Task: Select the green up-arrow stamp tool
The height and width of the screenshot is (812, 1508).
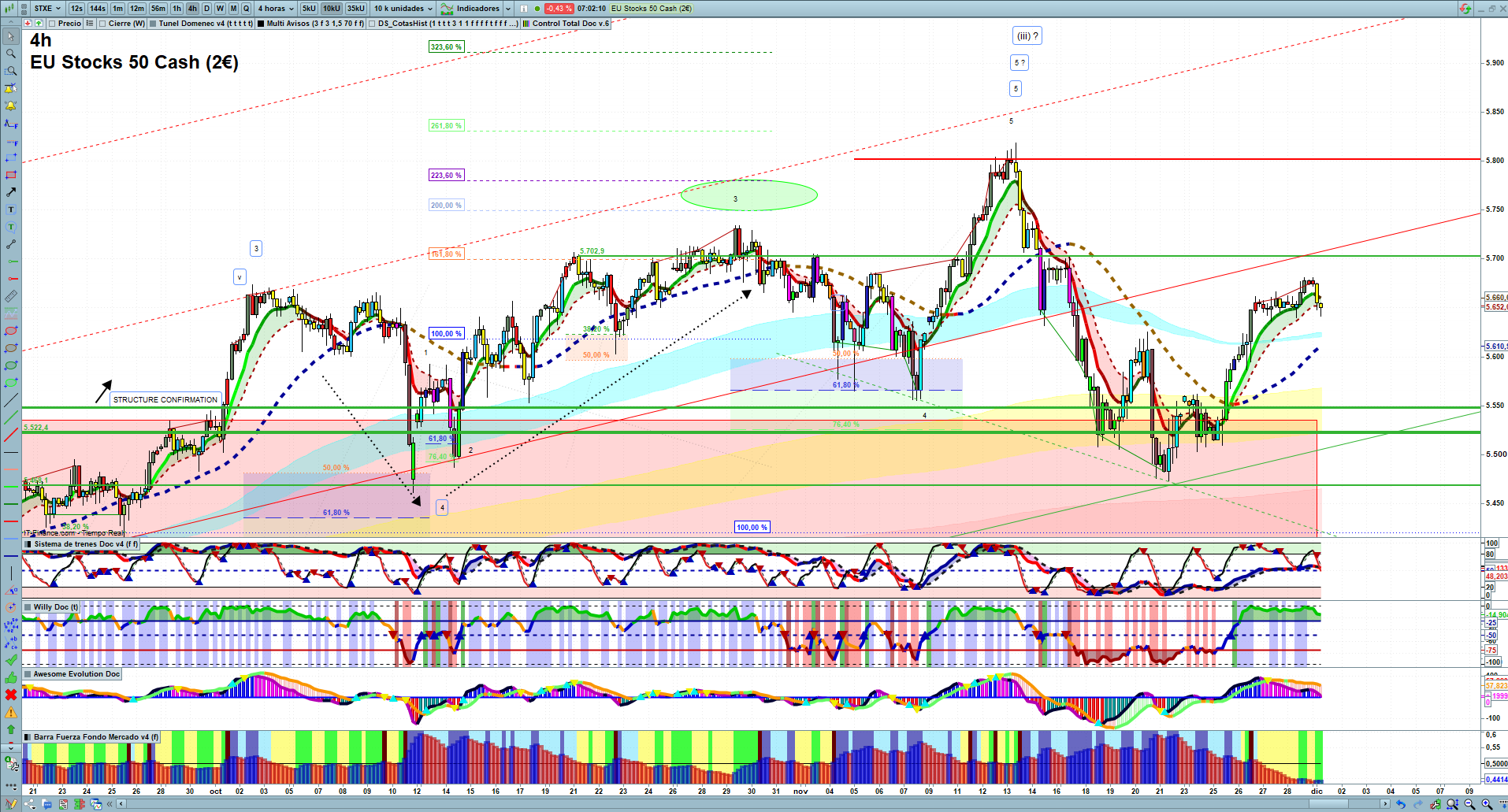Action: click(x=11, y=729)
